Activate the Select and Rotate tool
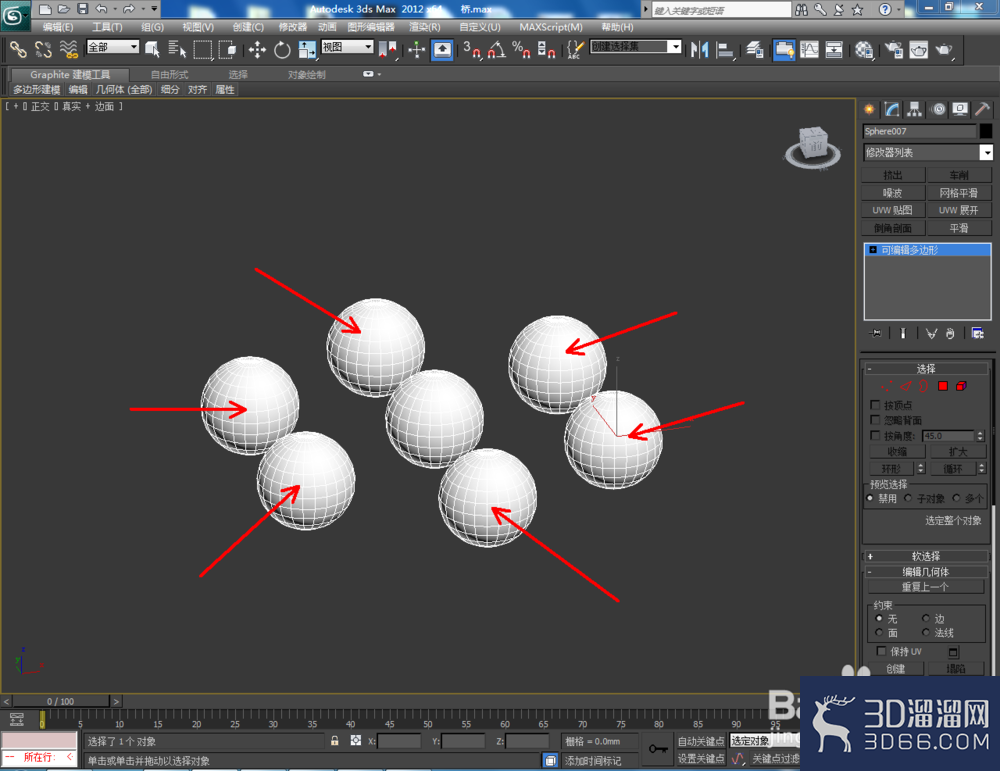The height and width of the screenshot is (771, 1000). [282, 49]
